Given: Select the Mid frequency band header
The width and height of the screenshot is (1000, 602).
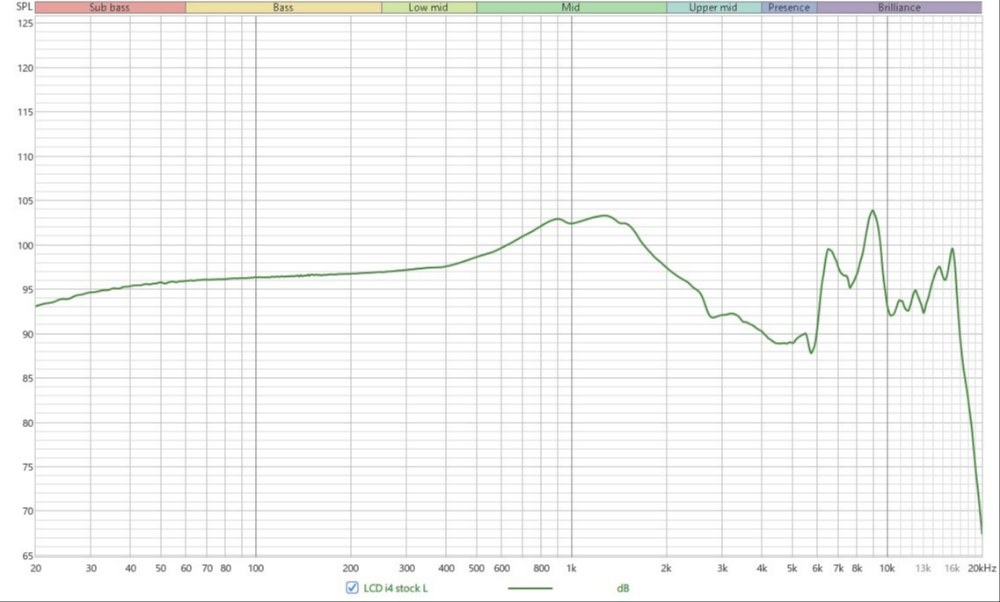Looking at the screenshot, I should click(x=571, y=8).
